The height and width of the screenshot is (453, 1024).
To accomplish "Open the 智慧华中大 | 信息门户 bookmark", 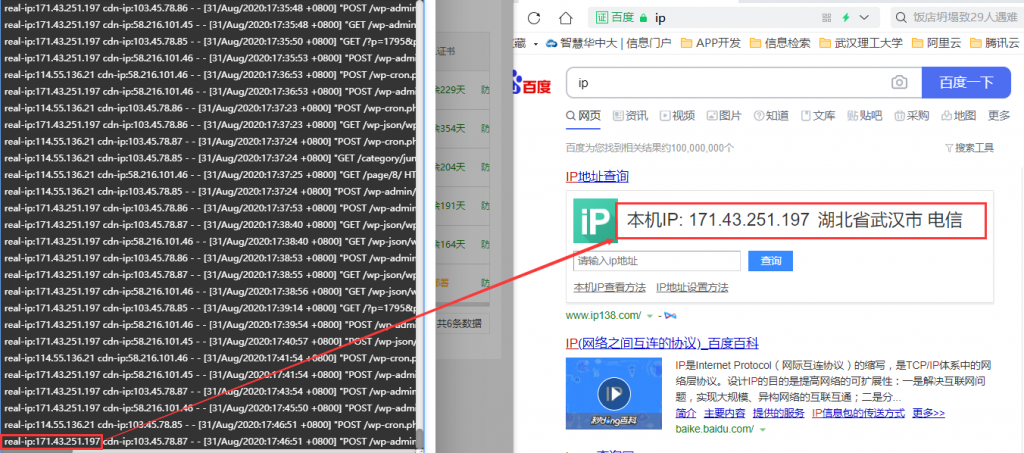I will point(608,43).
